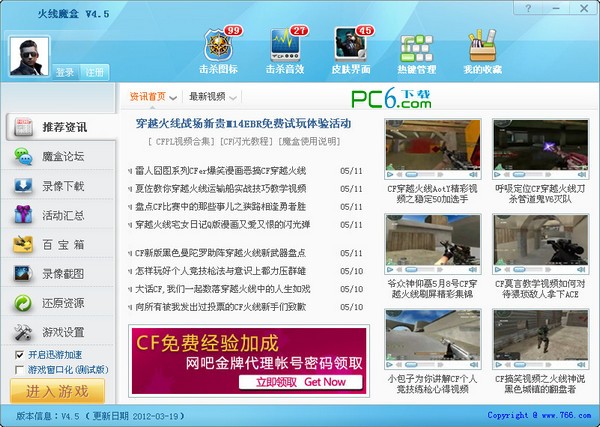The width and height of the screenshot is (600, 427).
Task: Open 百宝箱 treasure box in sidebar
Action: (x=58, y=244)
